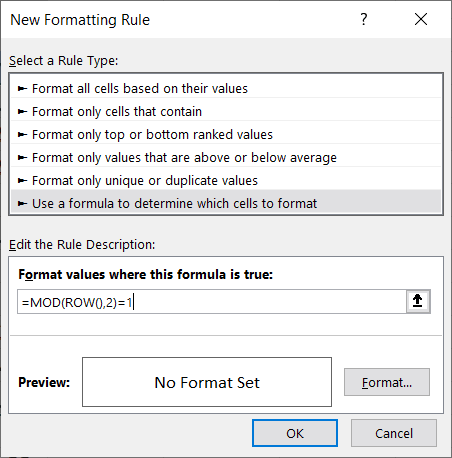Click the No Format Set preview box
The width and height of the screenshot is (452, 458).
[x=207, y=382]
